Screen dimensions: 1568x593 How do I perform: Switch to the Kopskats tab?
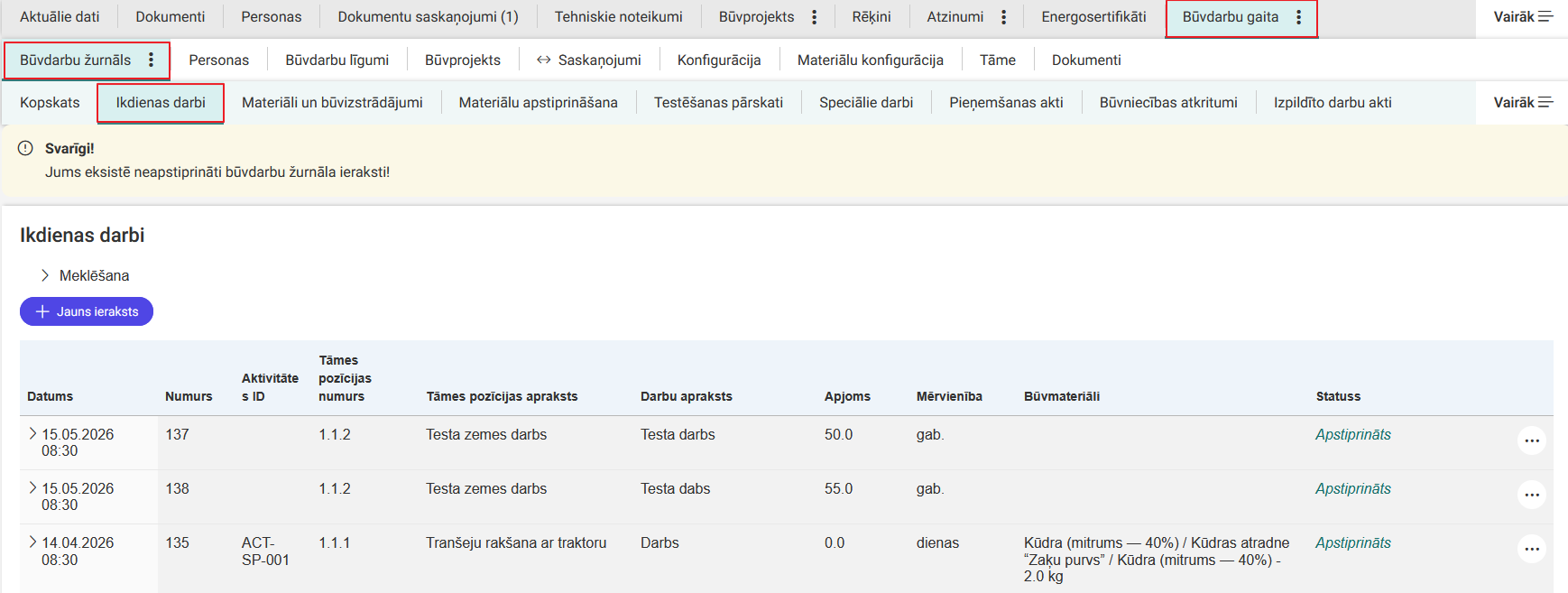pos(50,102)
